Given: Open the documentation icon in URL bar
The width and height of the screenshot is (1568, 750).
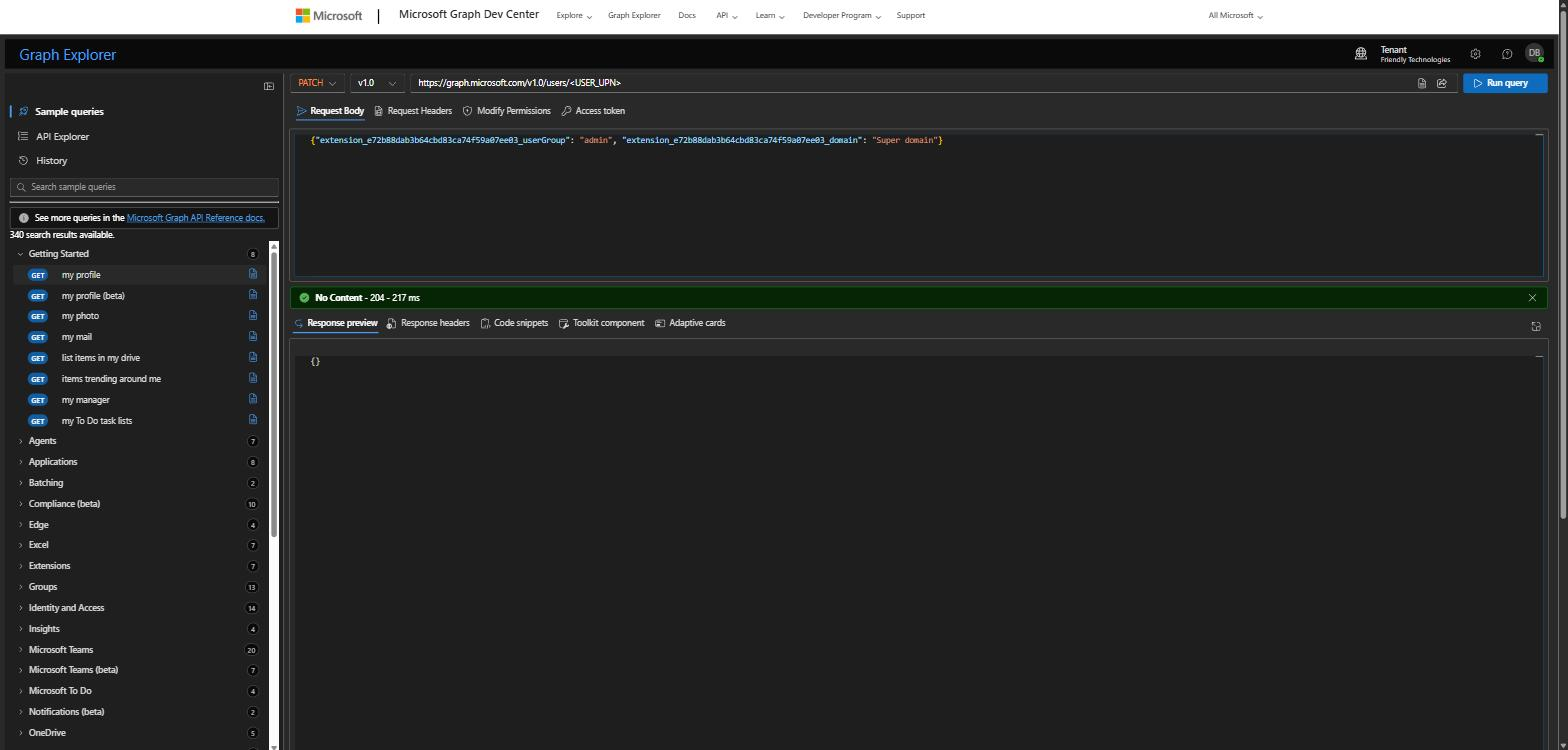Looking at the screenshot, I should pyautogui.click(x=1422, y=83).
